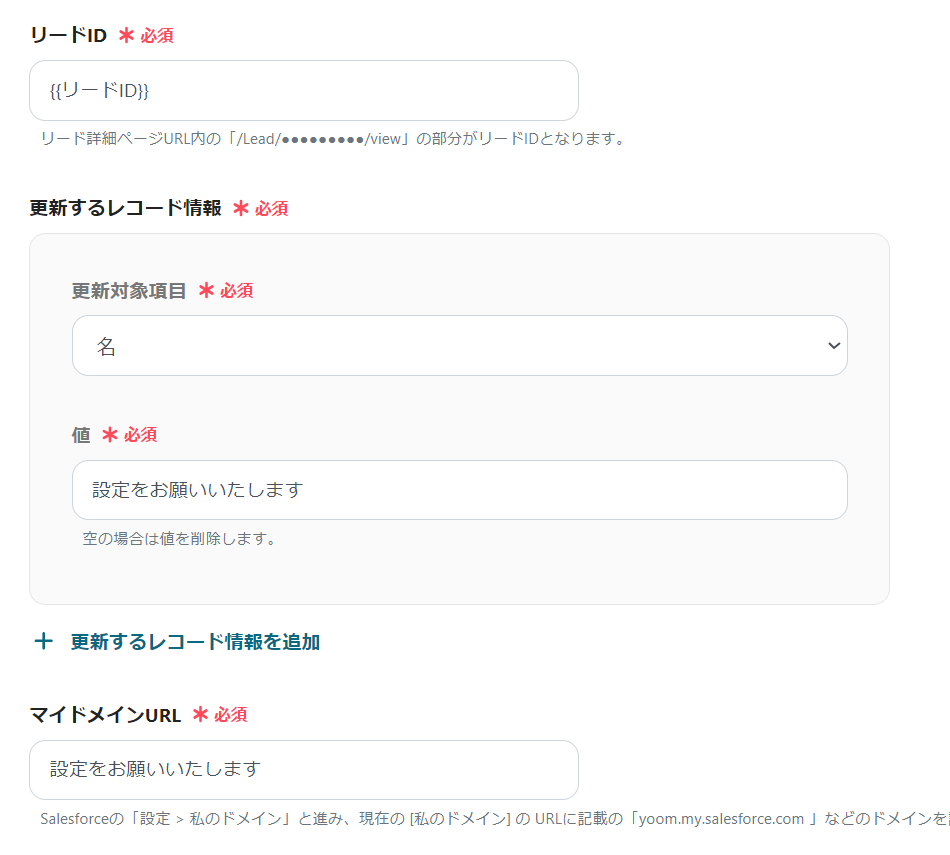This screenshot has height=855, width=950.
Task: Click the plus icon for adding record info
Action: click(44, 641)
